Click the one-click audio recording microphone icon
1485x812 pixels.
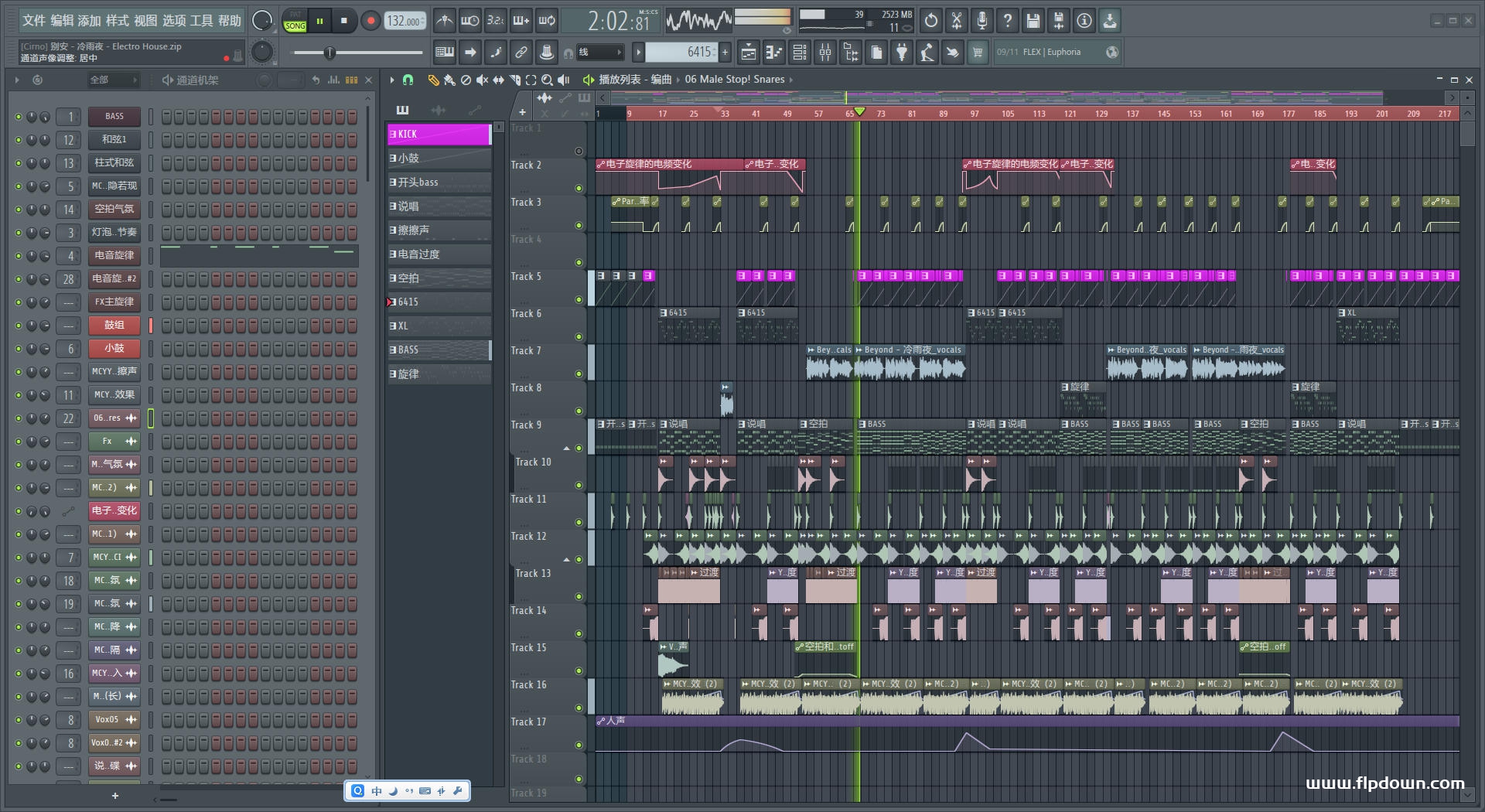[x=981, y=21]
